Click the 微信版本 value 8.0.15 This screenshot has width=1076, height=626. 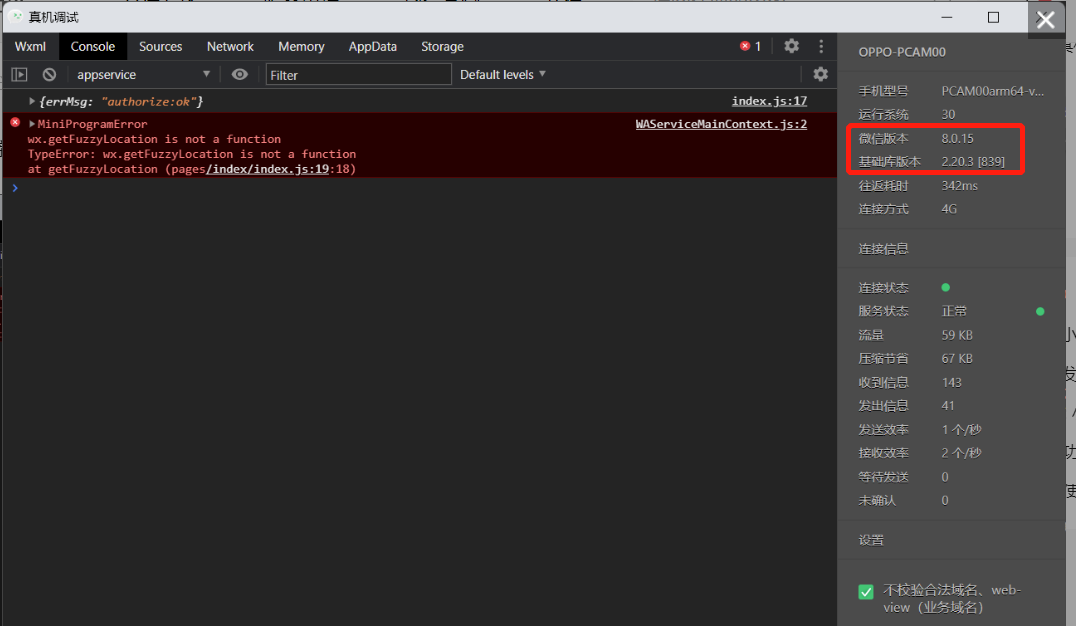957,138
